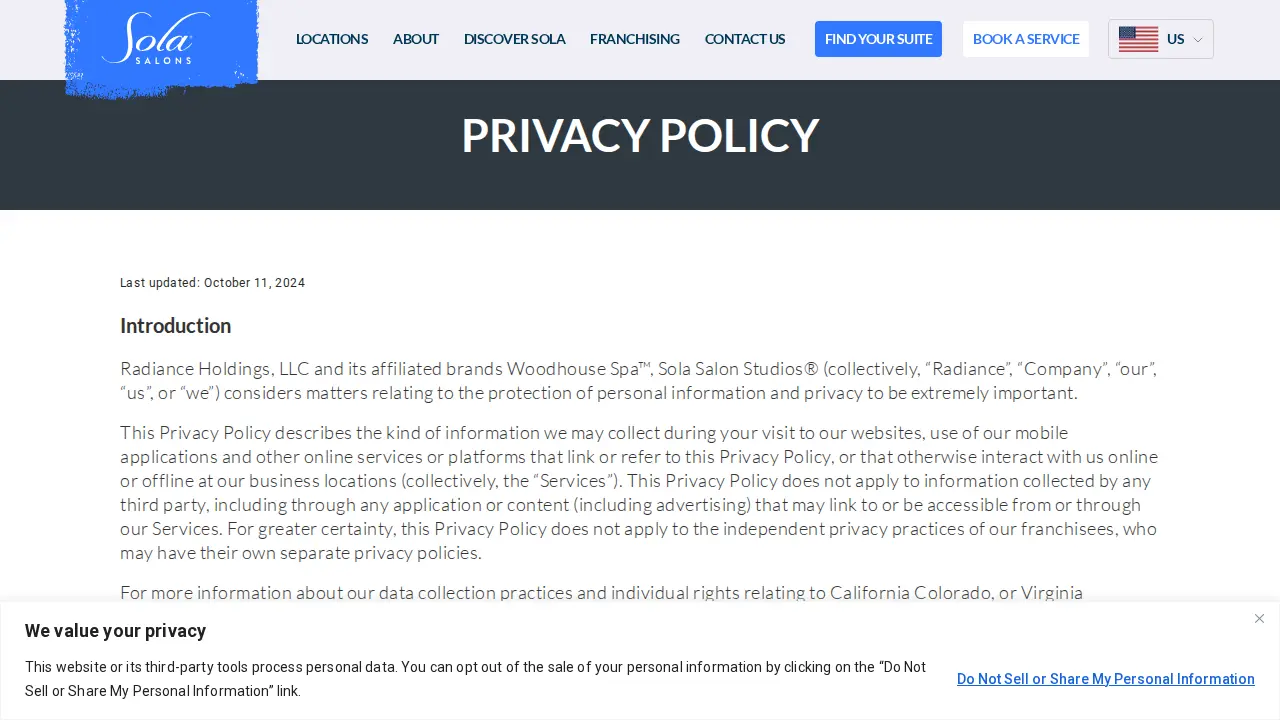Click the We value your privacy title
1280x720 pixels.
point(115,631)
